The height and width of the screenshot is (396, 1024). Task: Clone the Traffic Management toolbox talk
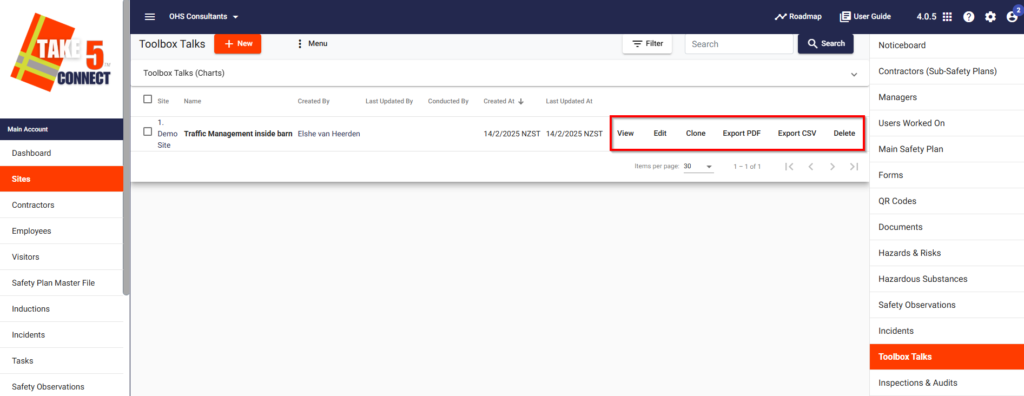[696, 133]
